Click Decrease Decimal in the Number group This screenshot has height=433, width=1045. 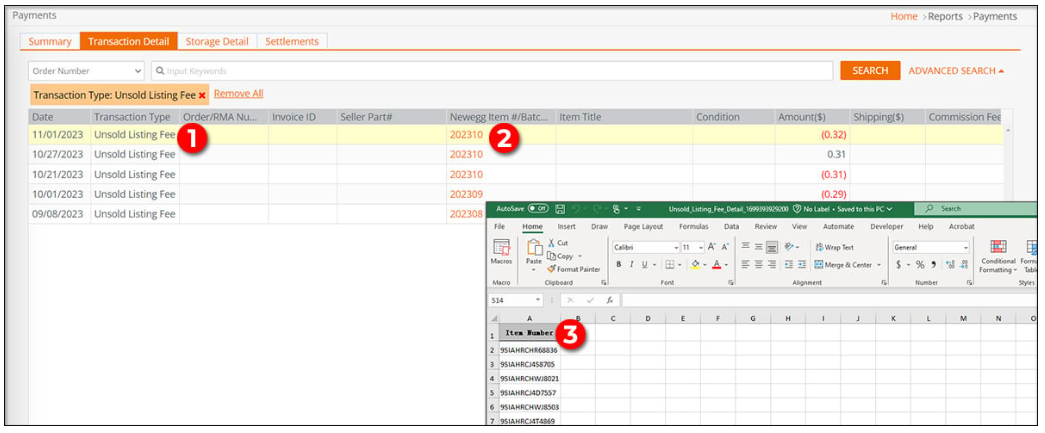coord(964,264)
